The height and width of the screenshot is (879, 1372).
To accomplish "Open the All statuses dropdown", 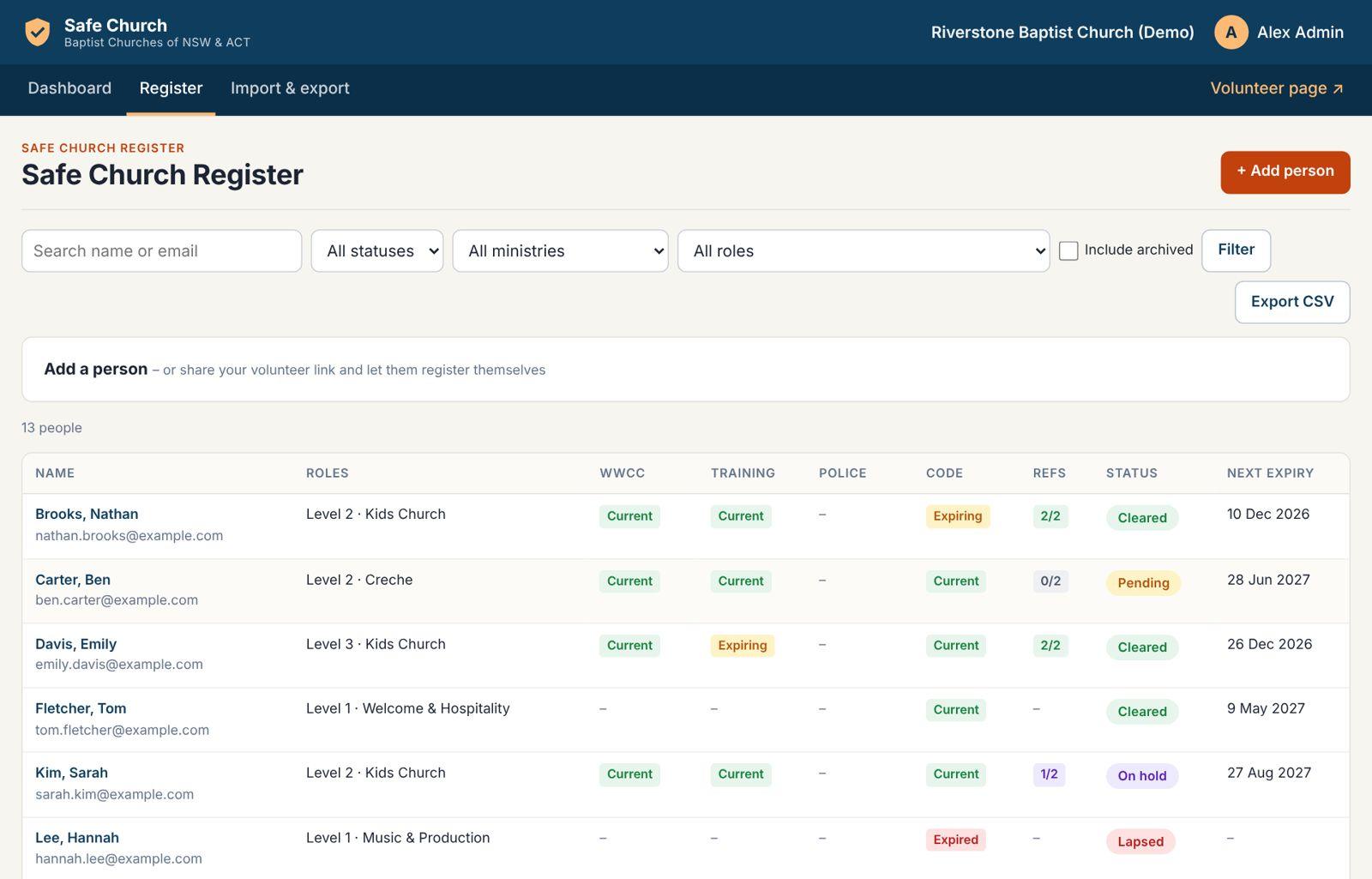I will click(x=377, y=251).
